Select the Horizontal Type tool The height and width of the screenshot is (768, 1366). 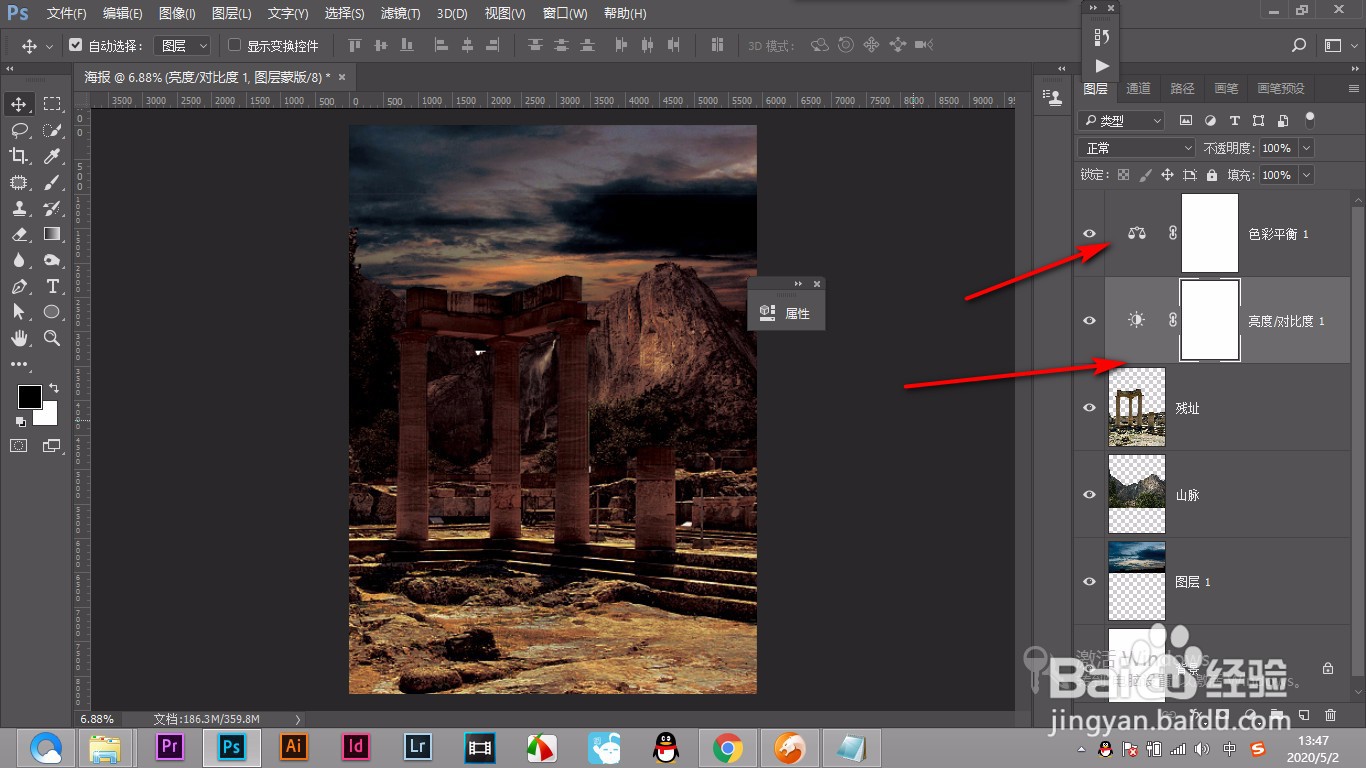point(52,286)
